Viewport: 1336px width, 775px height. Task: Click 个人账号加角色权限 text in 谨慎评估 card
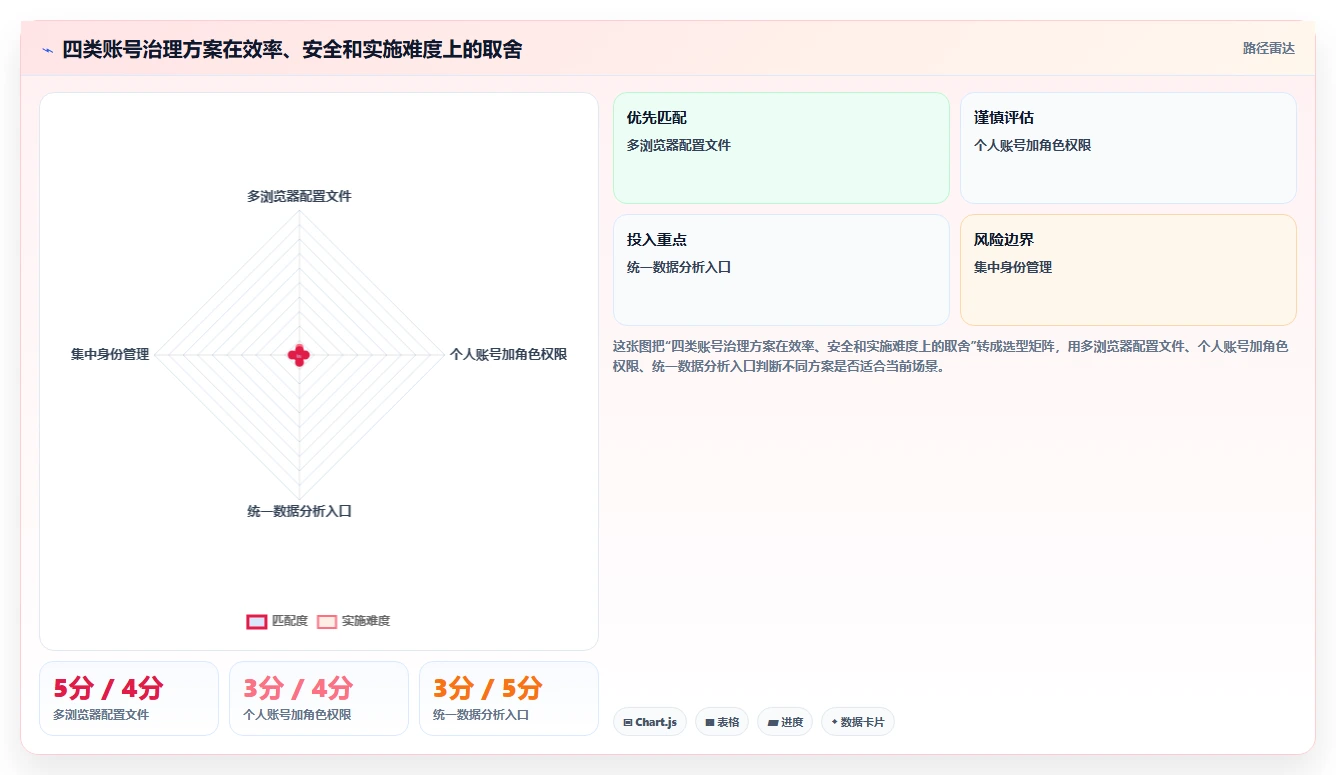[1033, 145]
